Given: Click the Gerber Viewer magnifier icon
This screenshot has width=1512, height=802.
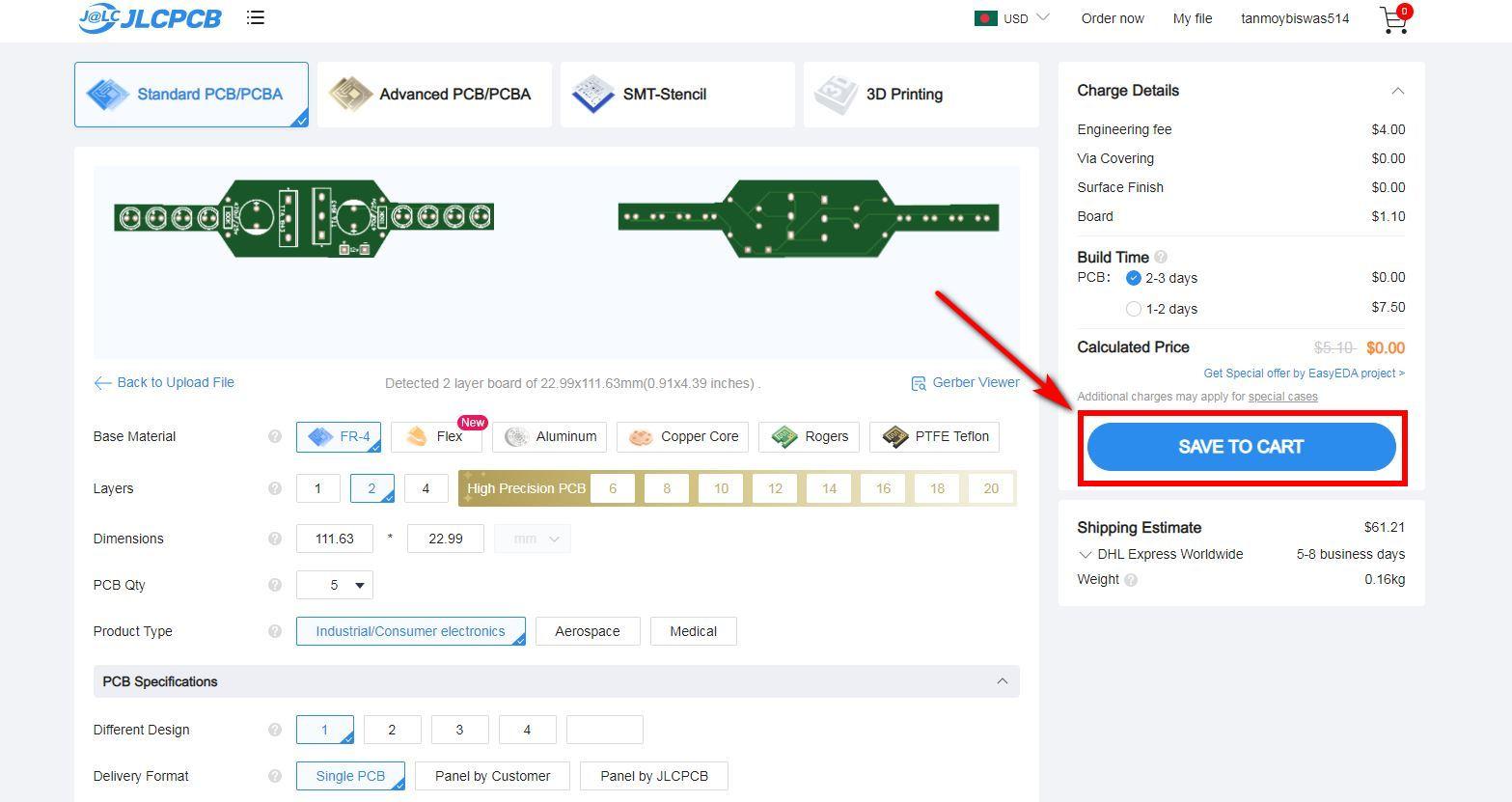Looking at the screenshot, I should pos(919,383).
